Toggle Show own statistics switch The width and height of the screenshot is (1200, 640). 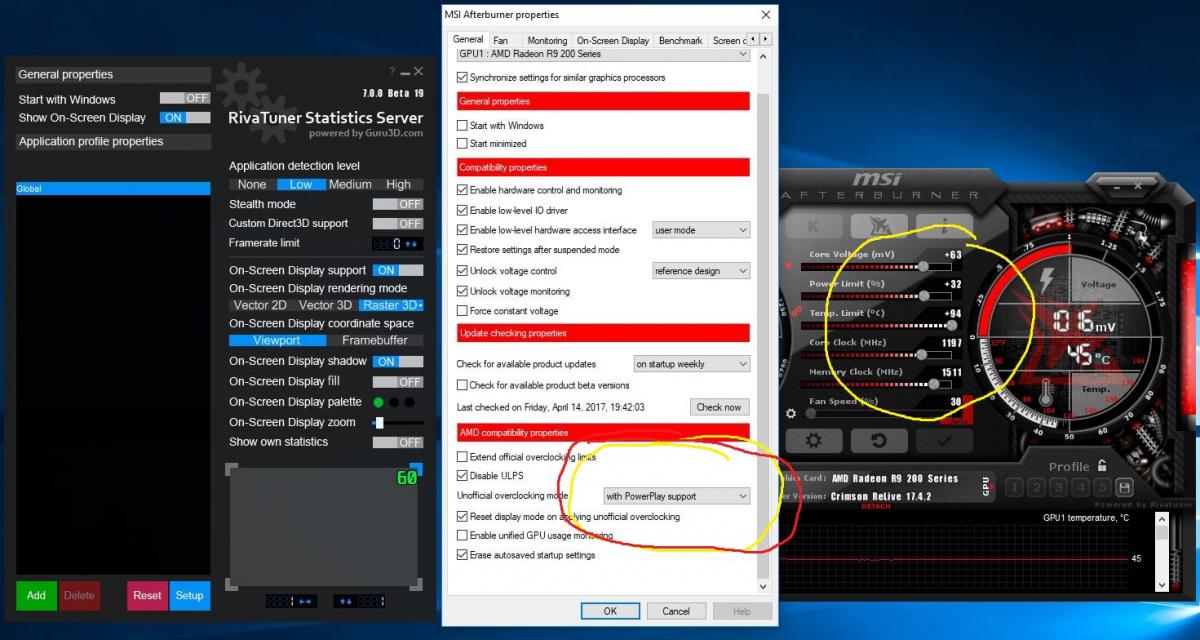398,442
